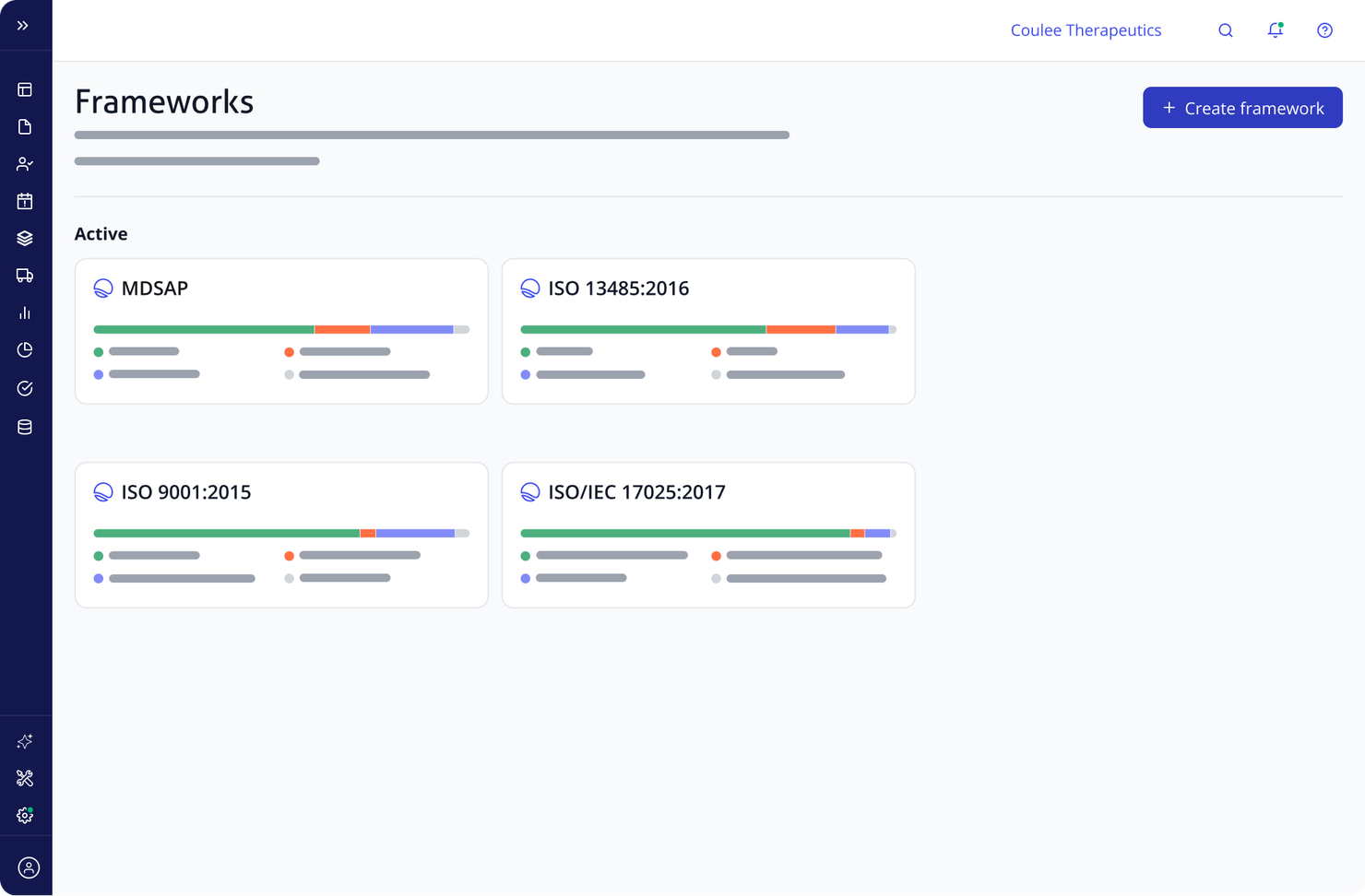Open the Coulee Therapeutics organization link
1365x896 pixels.
1086,30
